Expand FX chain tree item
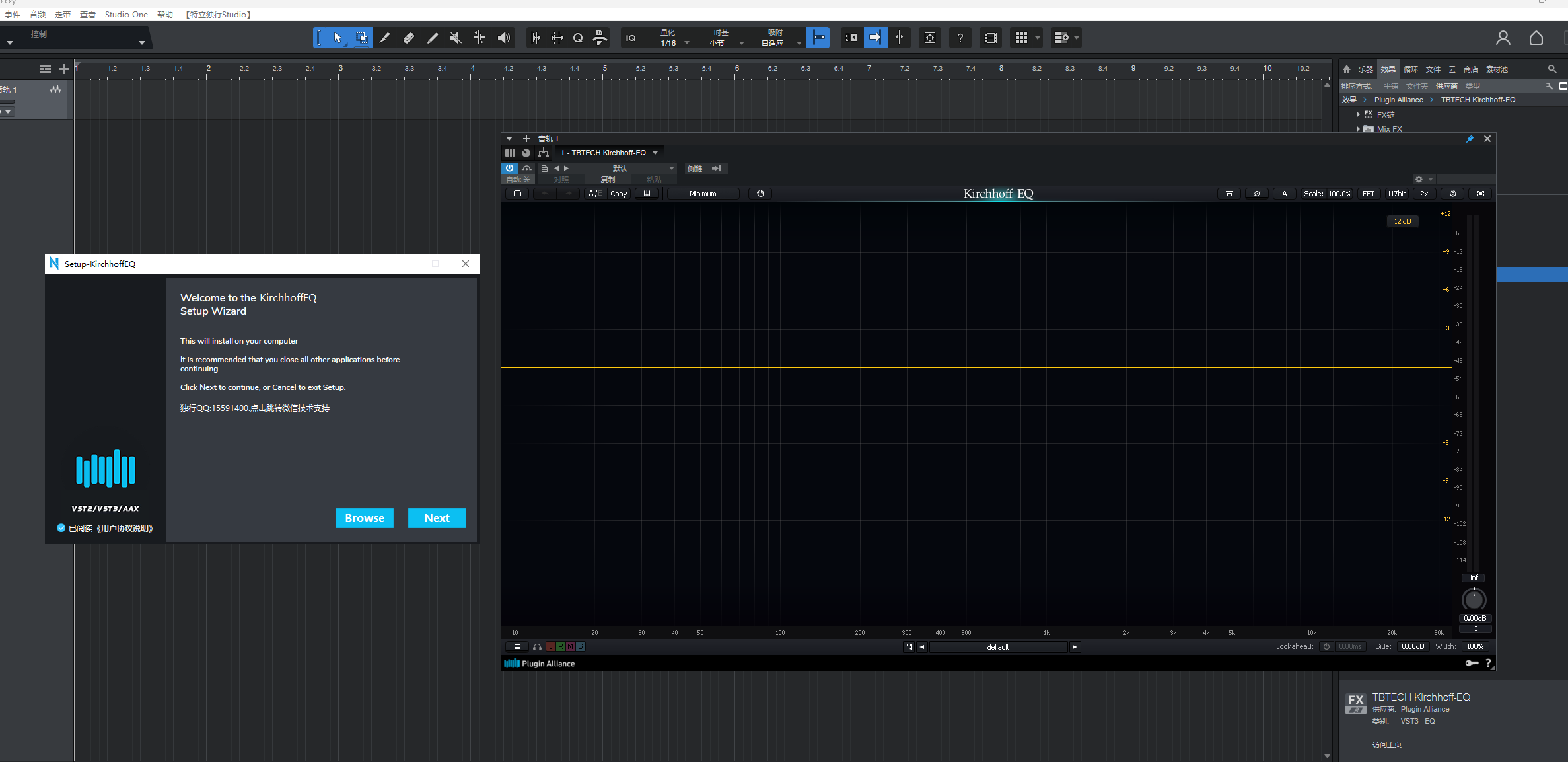This screenshot has height=762, width=1568. (1359, 114)
